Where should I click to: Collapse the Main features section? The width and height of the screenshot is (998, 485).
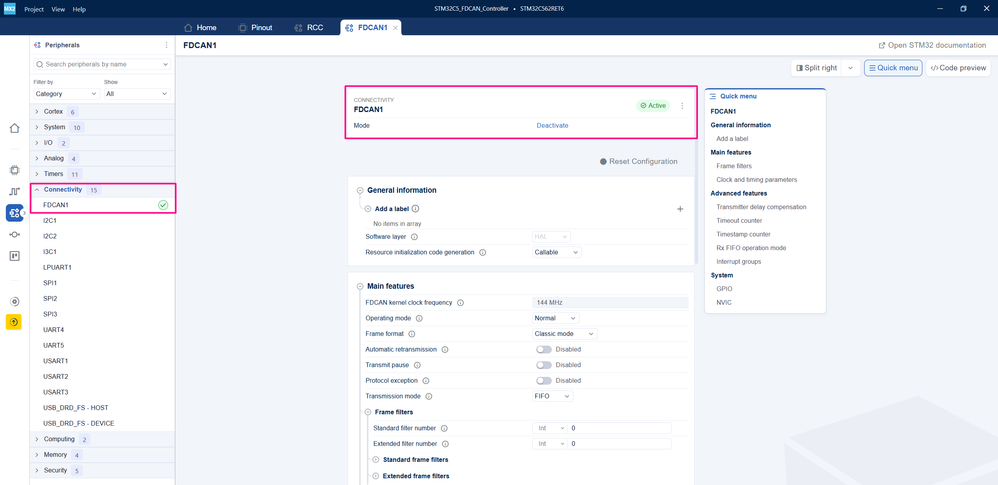360,286
